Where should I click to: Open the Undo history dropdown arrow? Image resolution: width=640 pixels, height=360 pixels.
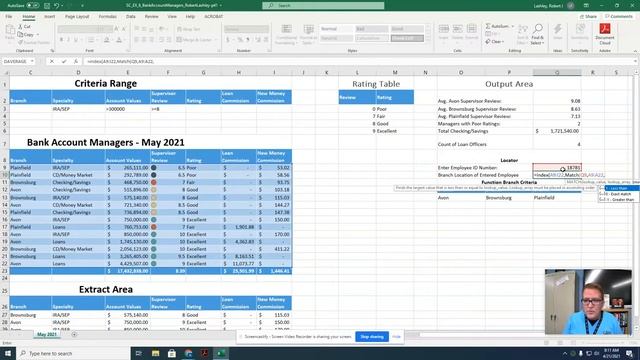click(62, 6)
